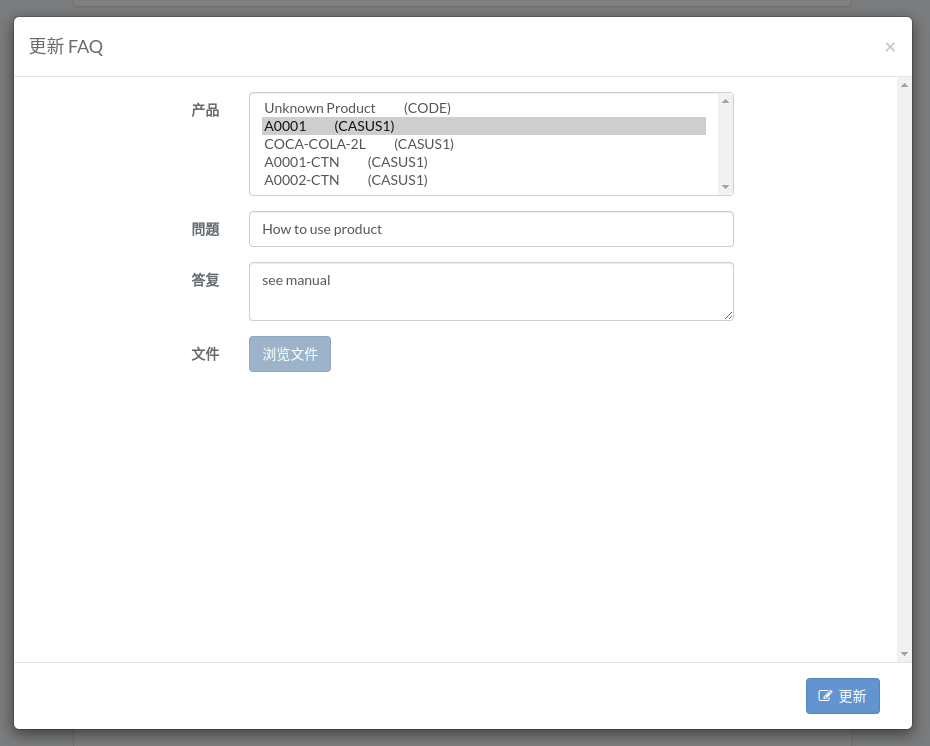Click product list scroll down arrow
Screen dimensions: 930x746
click(x=725, y=187)
